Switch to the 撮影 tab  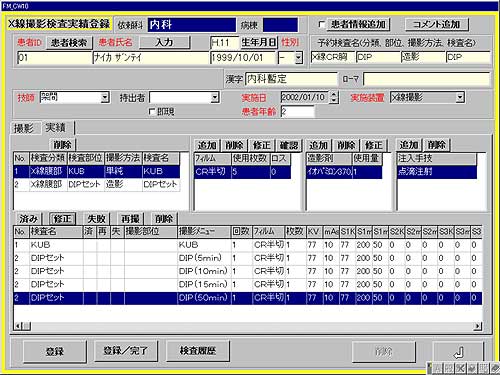click(23, 128)
